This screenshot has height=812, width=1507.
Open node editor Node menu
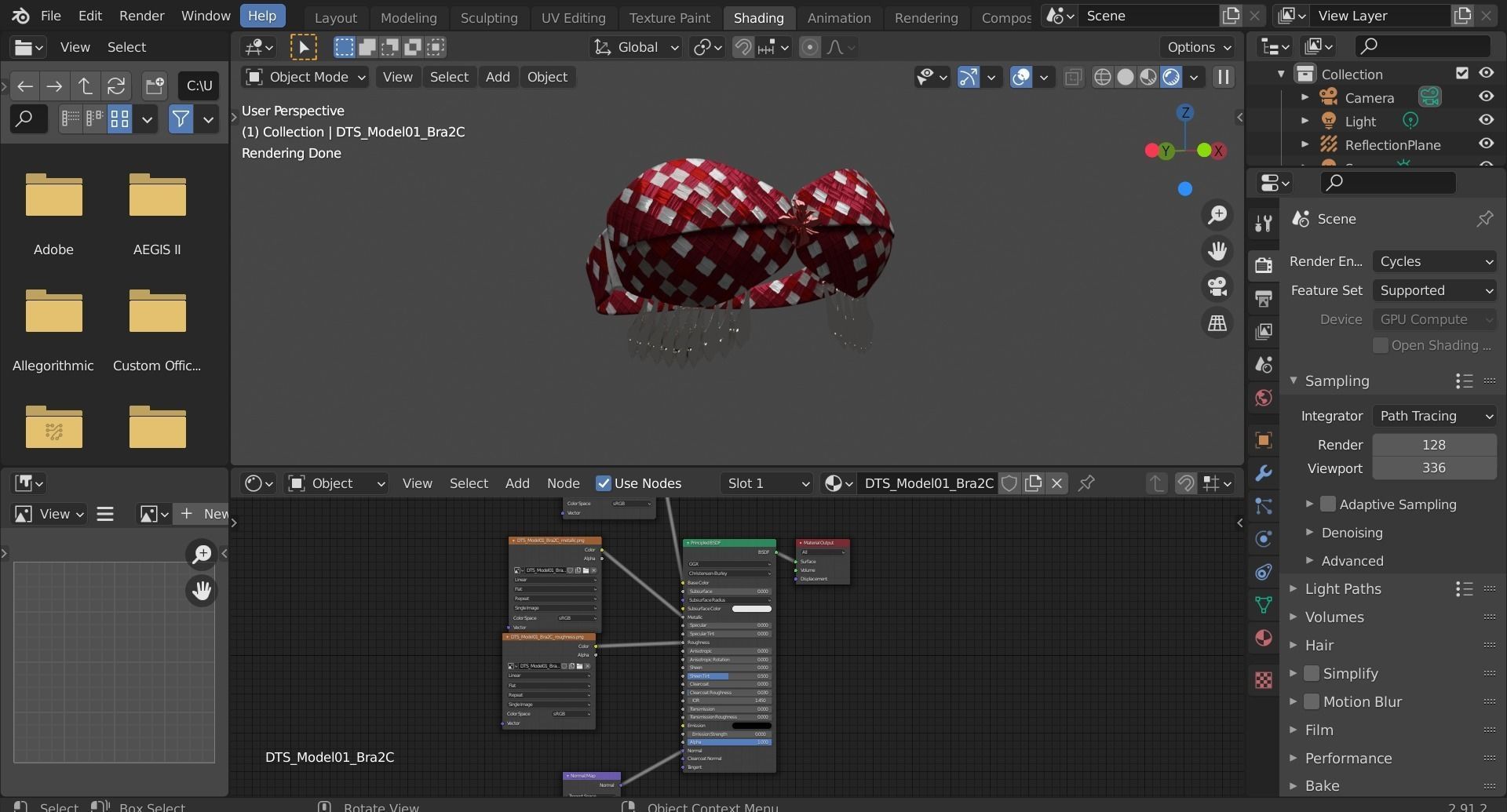point(563,483)
